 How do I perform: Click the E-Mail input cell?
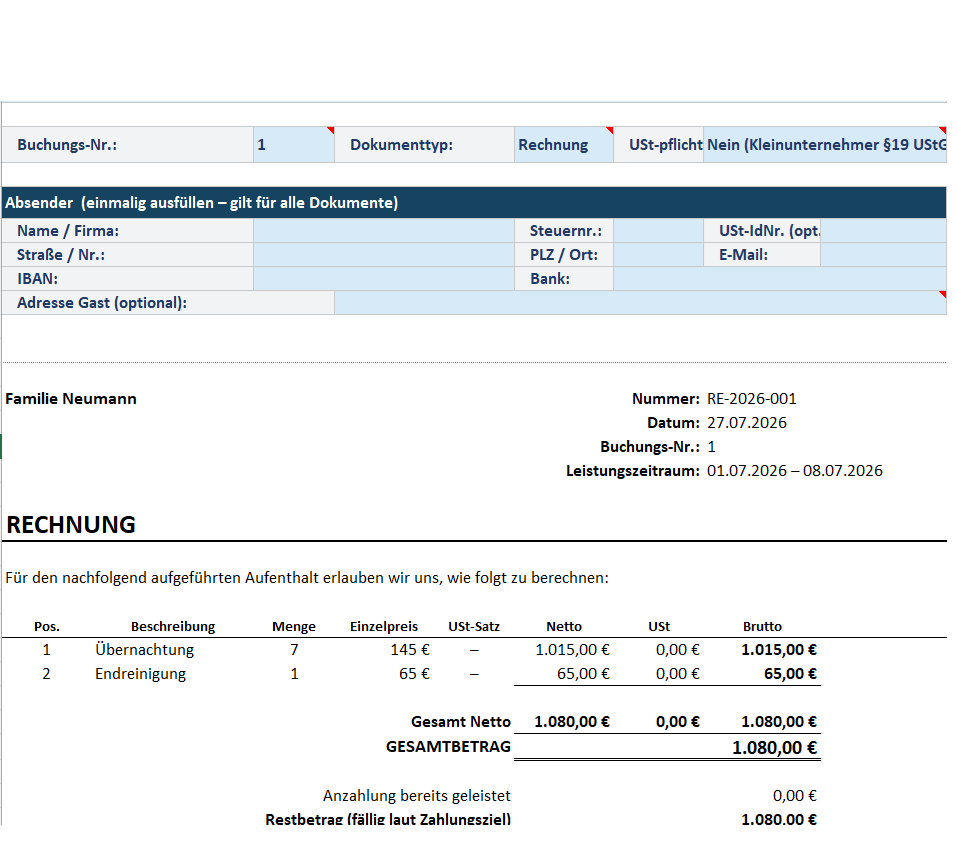click(884, 254)
